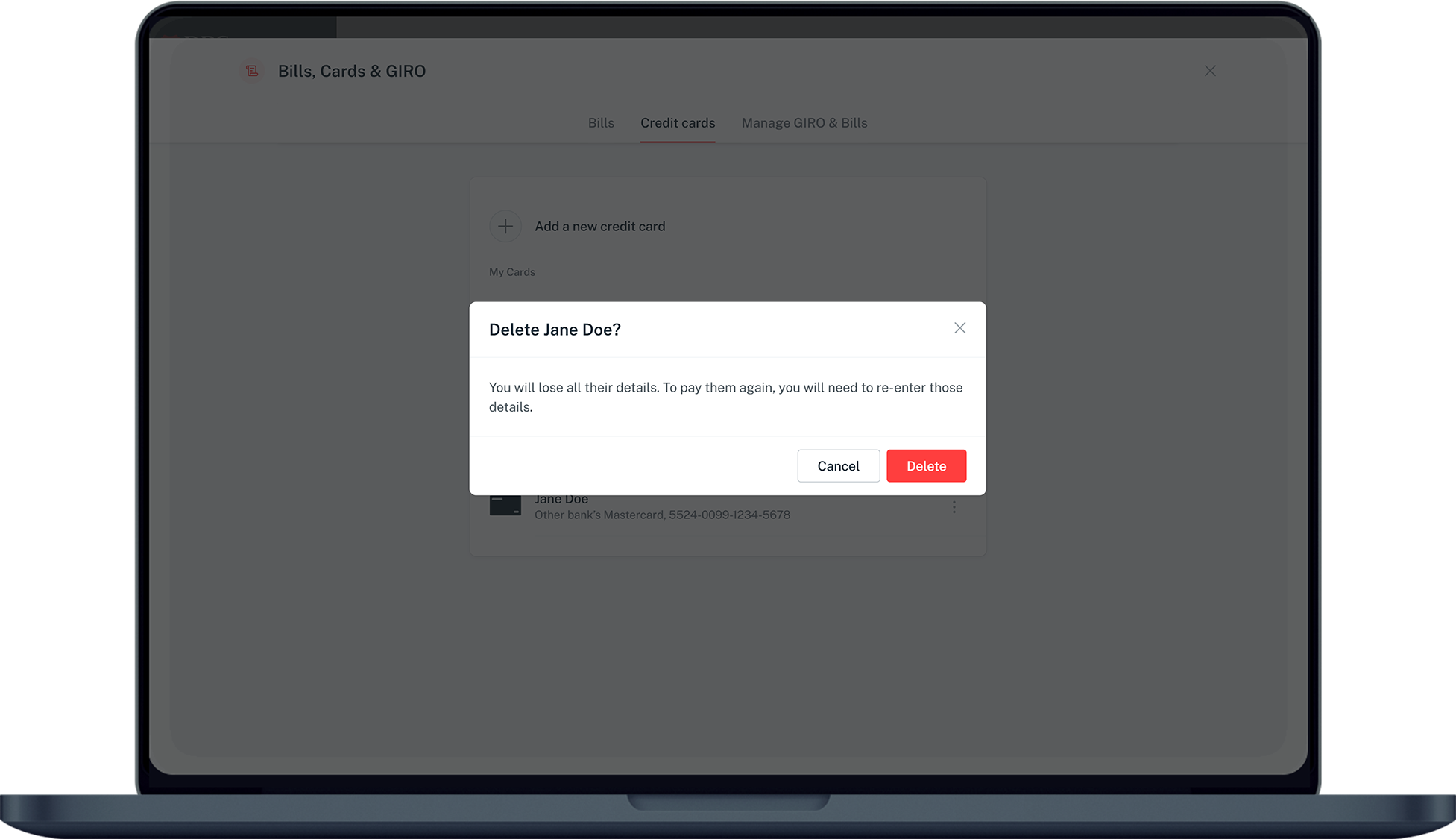Click the X icon in the delete dialog

pyautogui.click(x=959, y=328)
